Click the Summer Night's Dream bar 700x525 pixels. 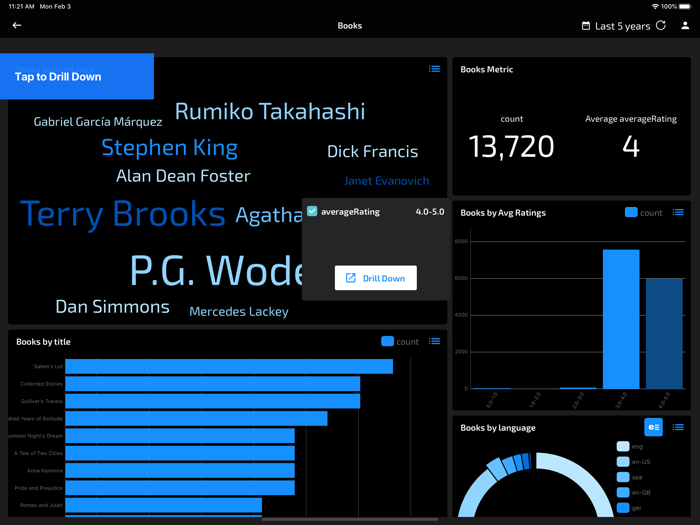[180, 436]
